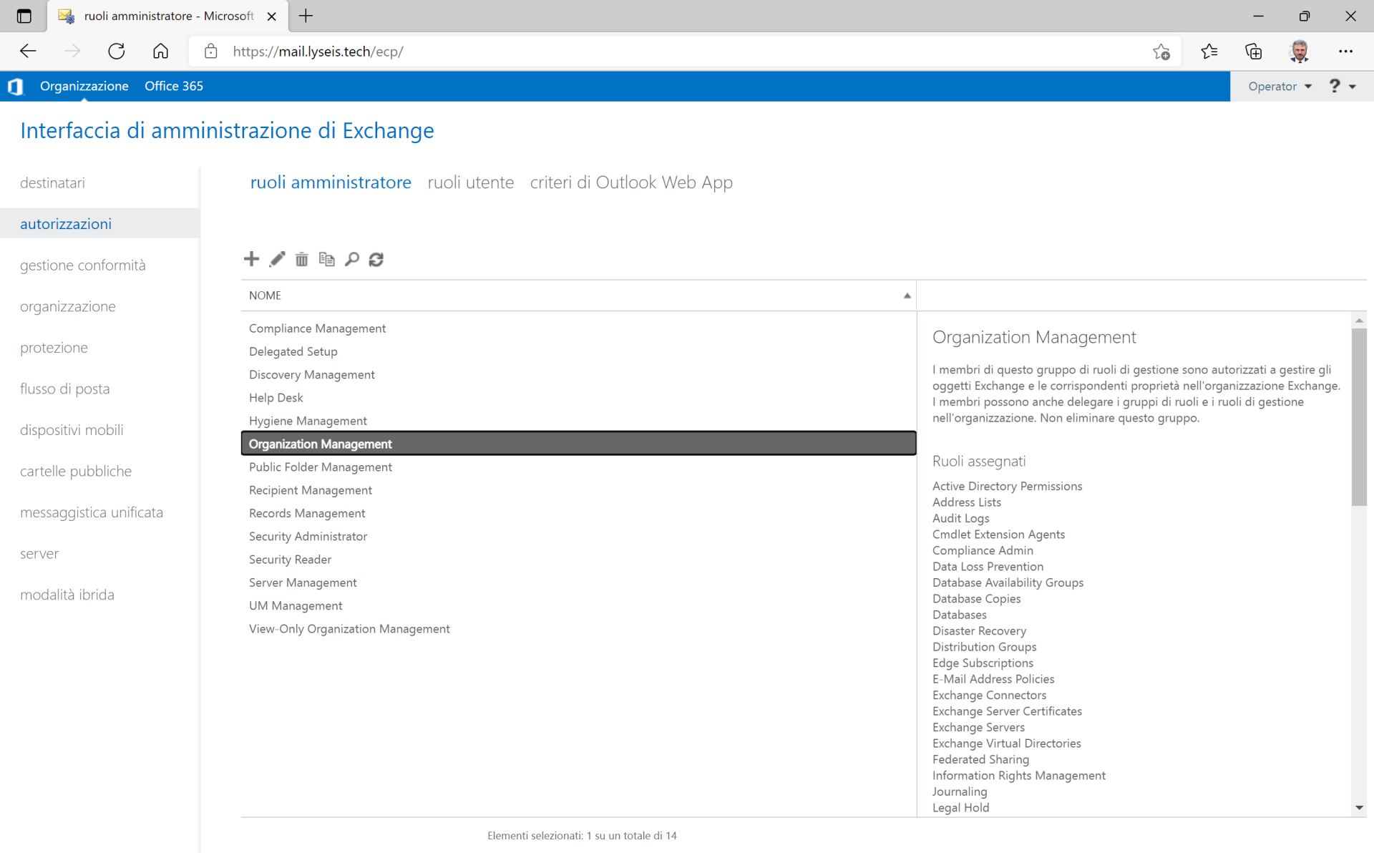Click the Office logo icon in blue bar
The image size is (1374, 868).
[15, 87]
